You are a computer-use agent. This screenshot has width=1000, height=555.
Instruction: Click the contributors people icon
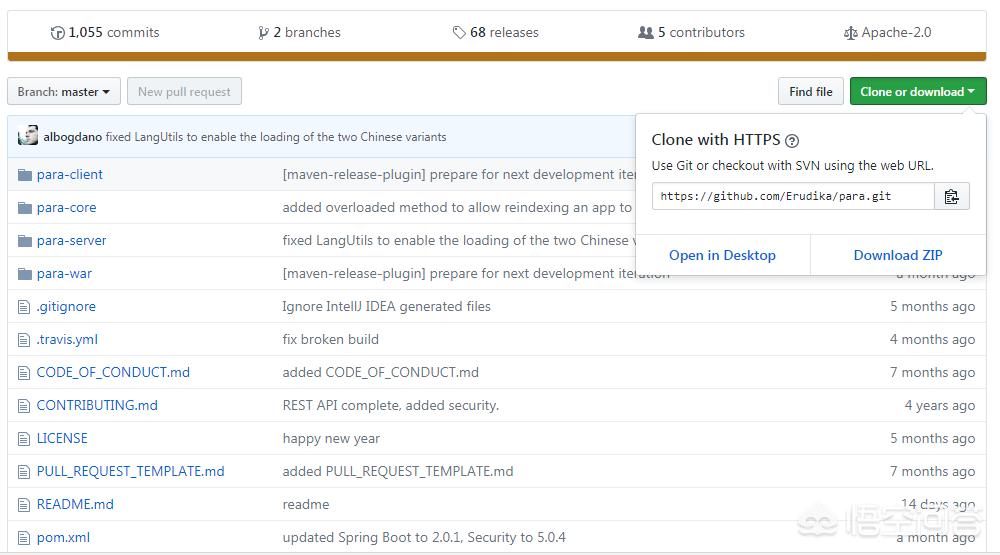645,33
